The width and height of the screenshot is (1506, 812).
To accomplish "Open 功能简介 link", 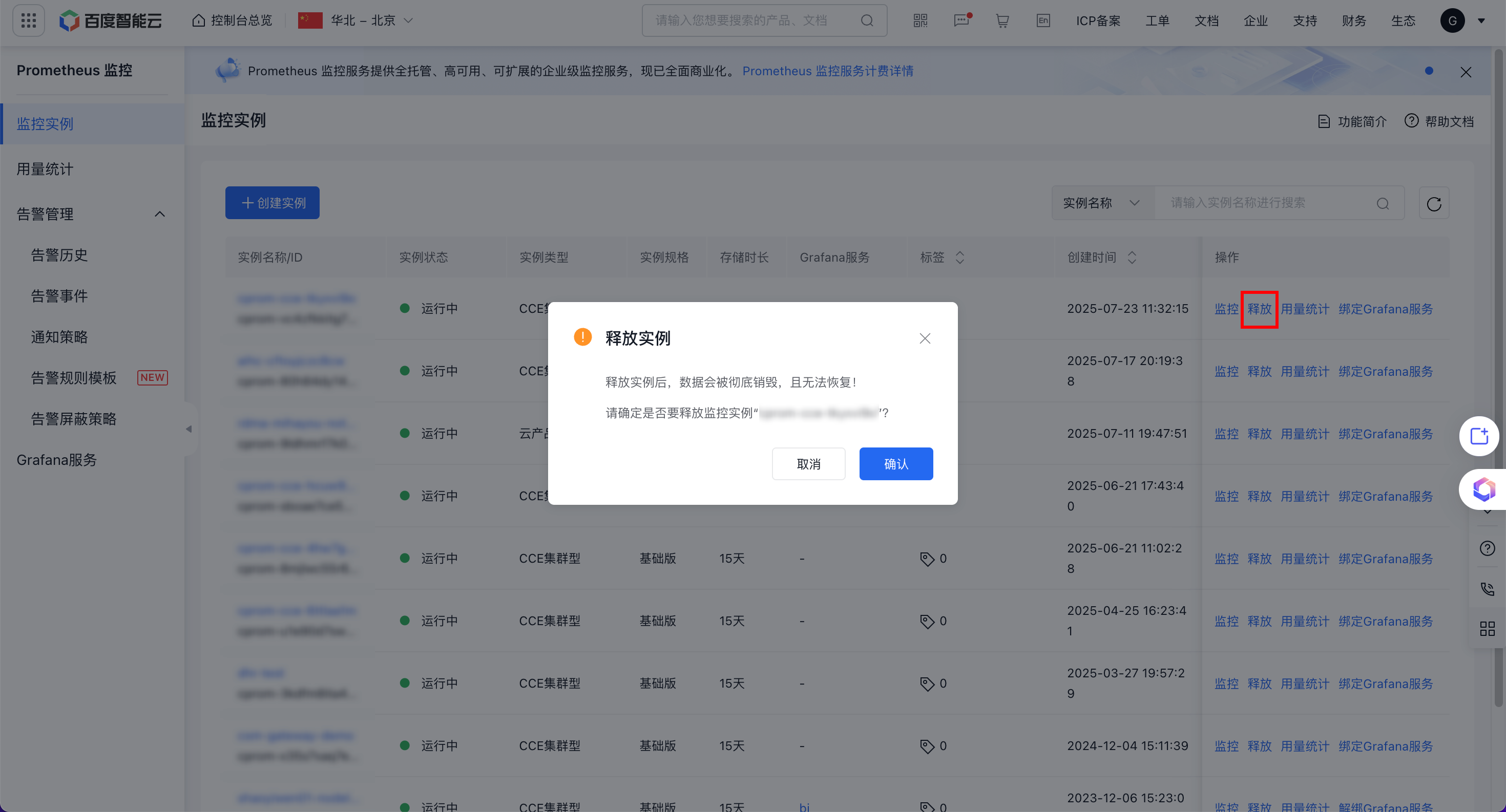I will tap(1352, 121).
